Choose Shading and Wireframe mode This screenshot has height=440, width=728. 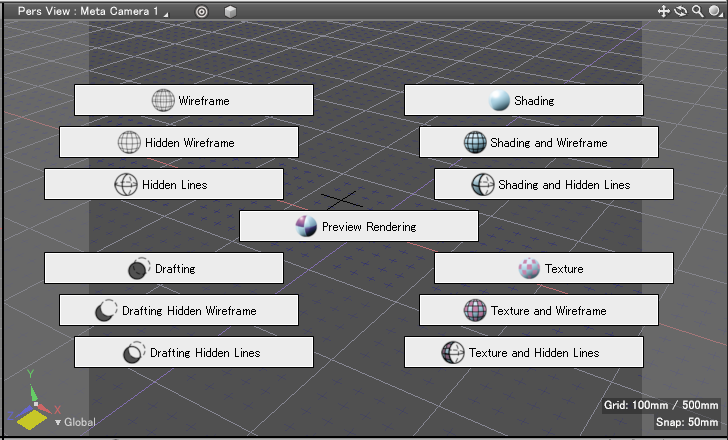(x=539, y=142)
